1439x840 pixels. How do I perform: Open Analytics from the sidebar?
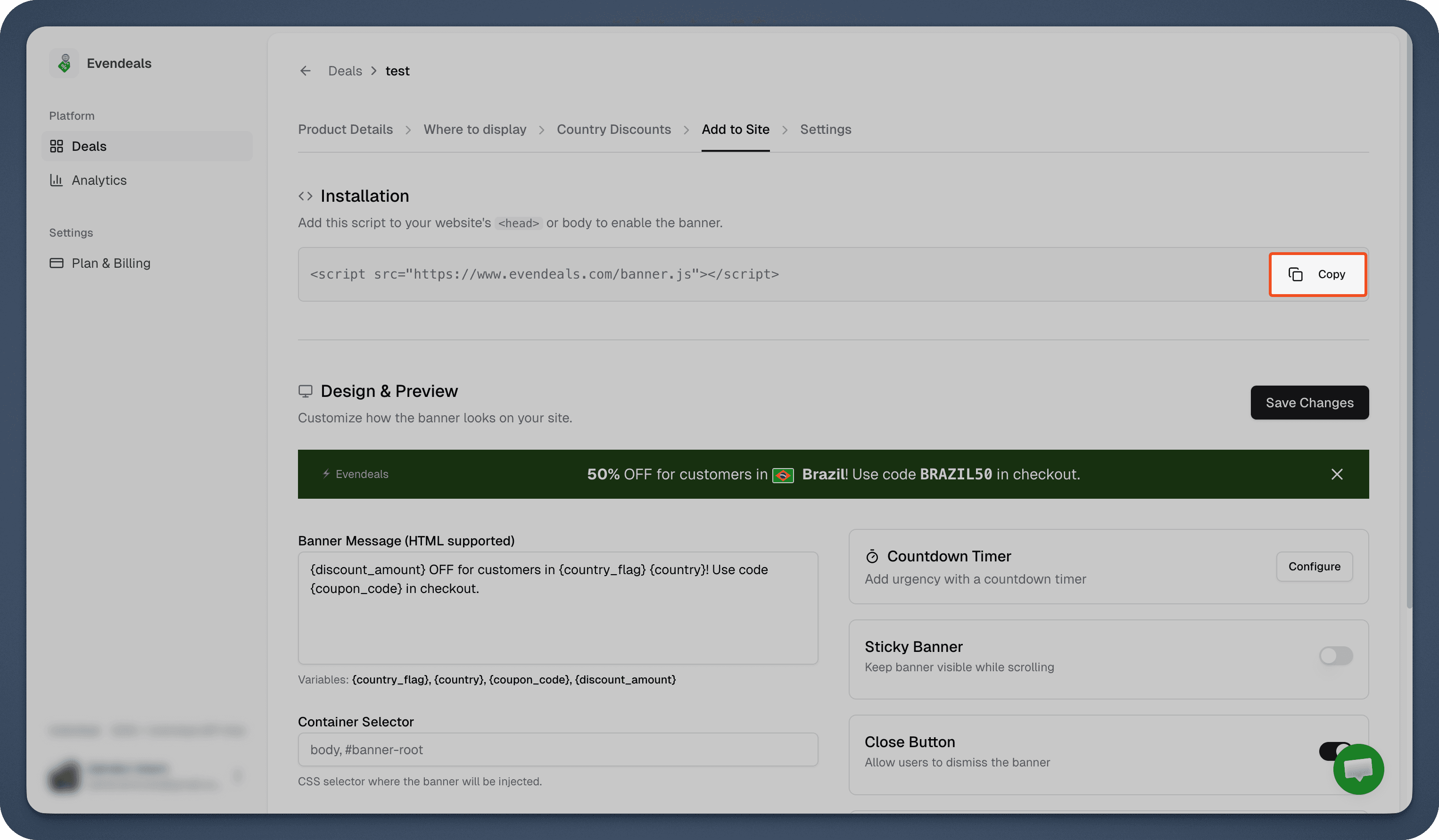99,180
